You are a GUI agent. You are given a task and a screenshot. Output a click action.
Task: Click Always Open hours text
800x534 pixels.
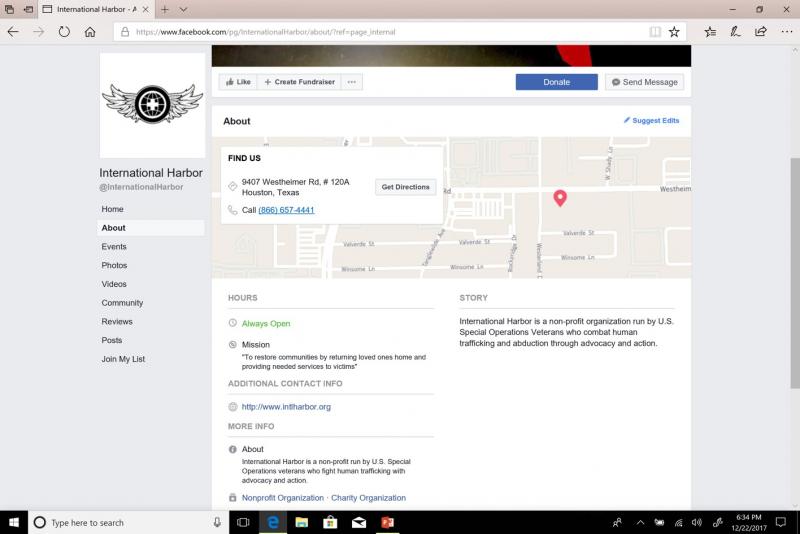pos(266,323)
